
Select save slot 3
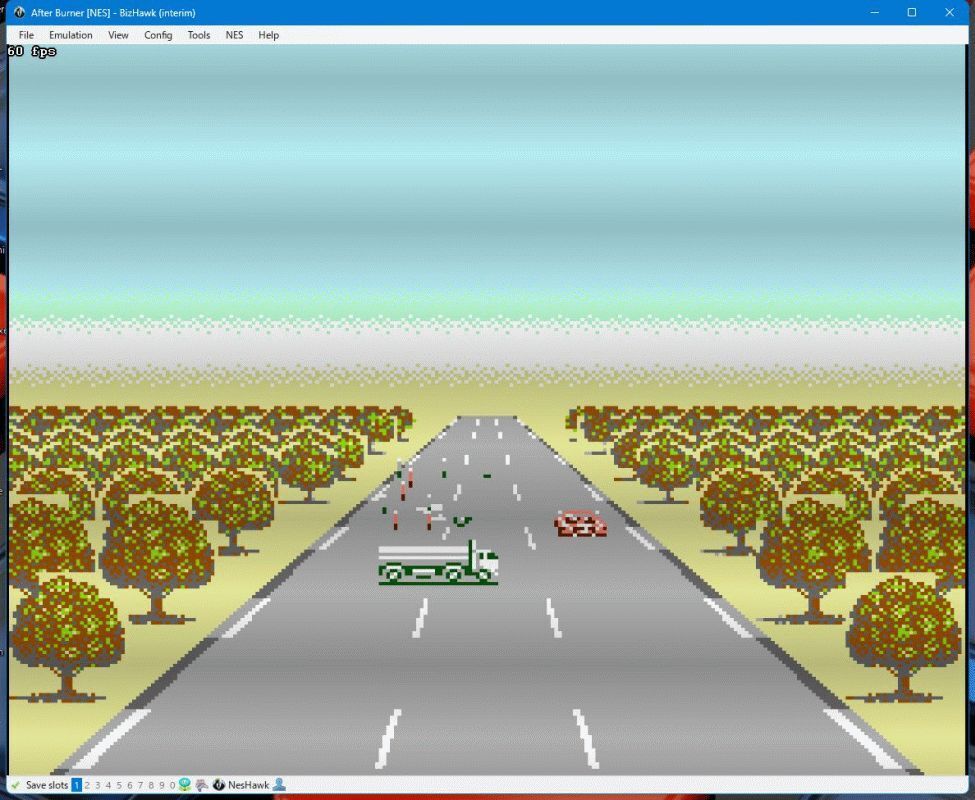[98, 785]
